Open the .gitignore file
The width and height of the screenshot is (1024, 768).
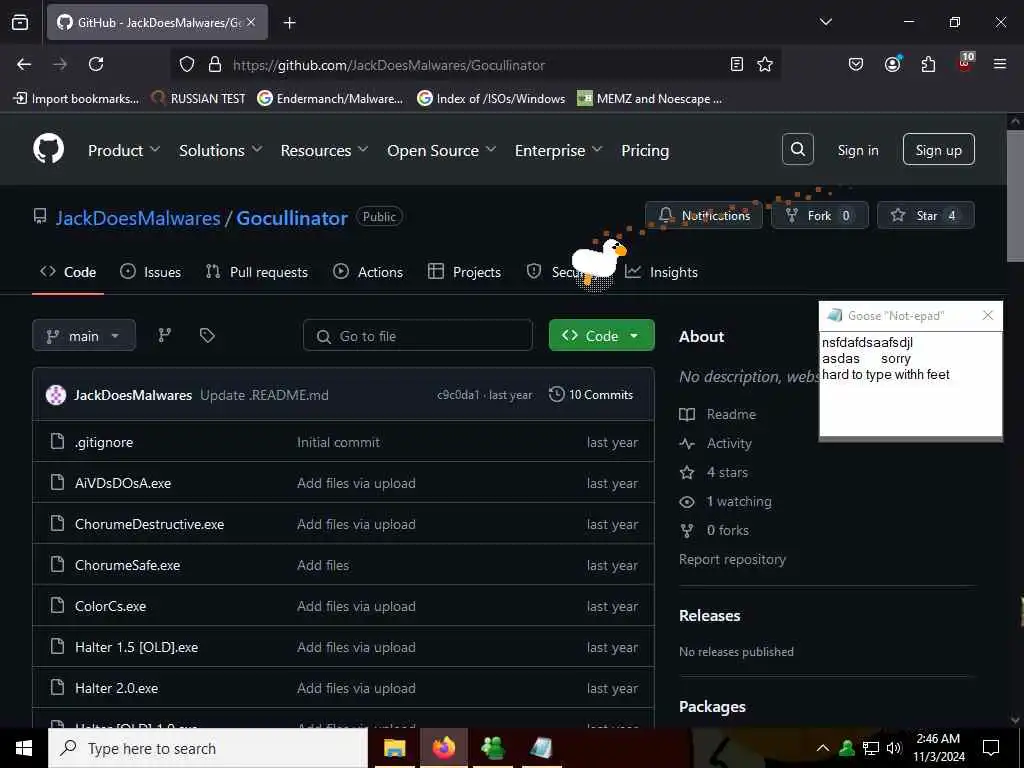coord(104,442)
